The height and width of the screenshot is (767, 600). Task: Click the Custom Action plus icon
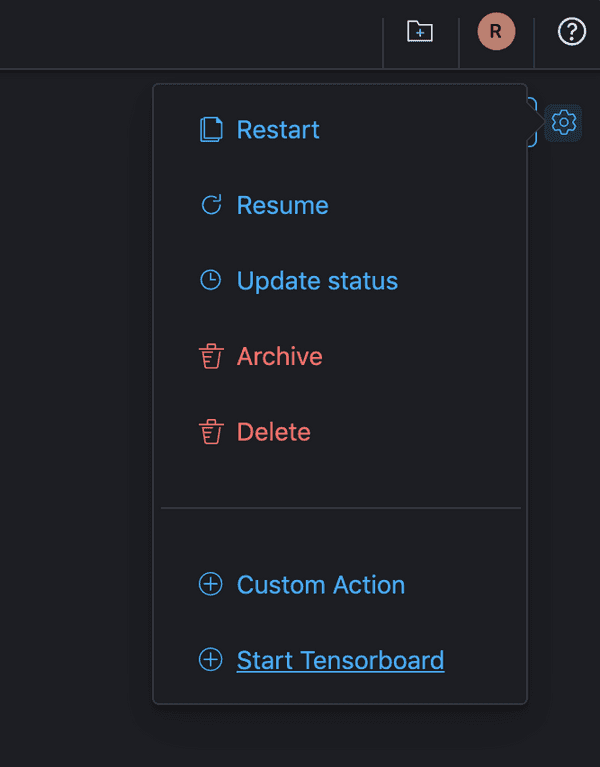coord(211,585)
